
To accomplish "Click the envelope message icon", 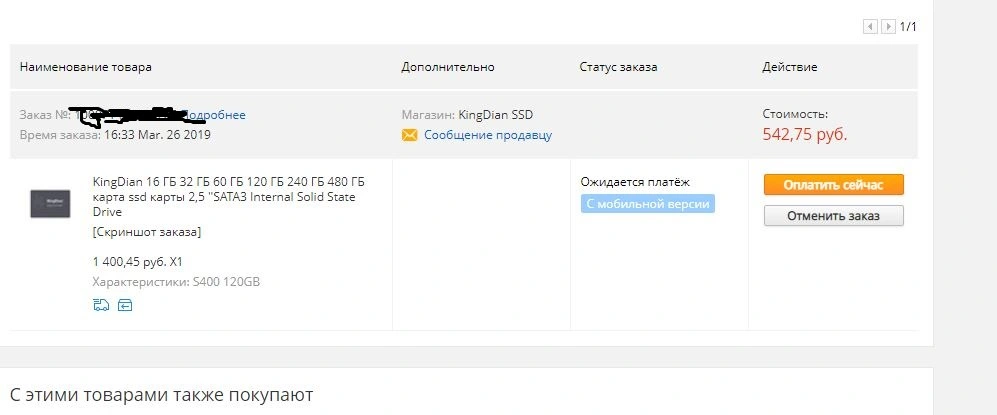I will click(409, 135).
